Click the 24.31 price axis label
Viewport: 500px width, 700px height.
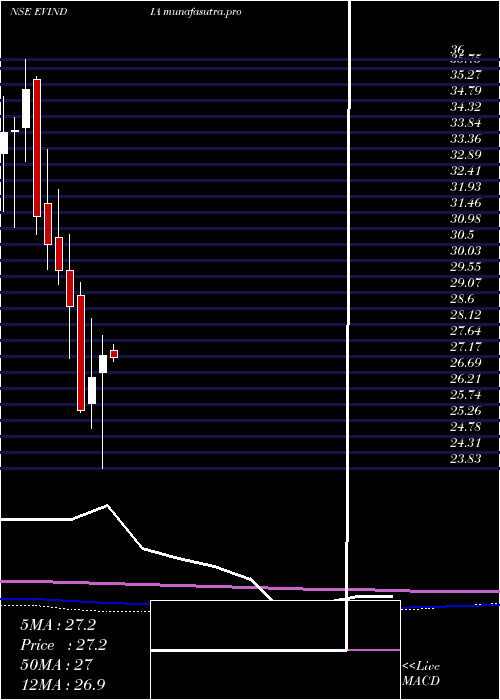[x=466, y=444]
